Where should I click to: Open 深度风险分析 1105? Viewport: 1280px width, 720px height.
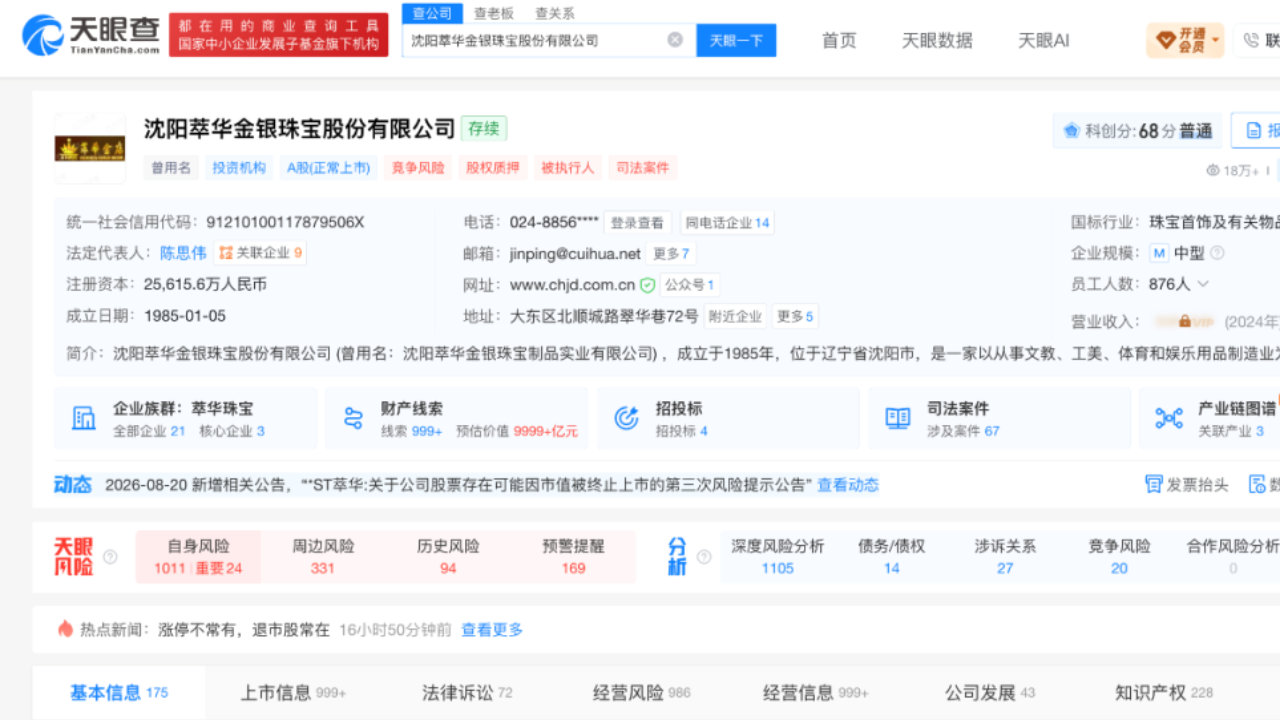[777, 557]
